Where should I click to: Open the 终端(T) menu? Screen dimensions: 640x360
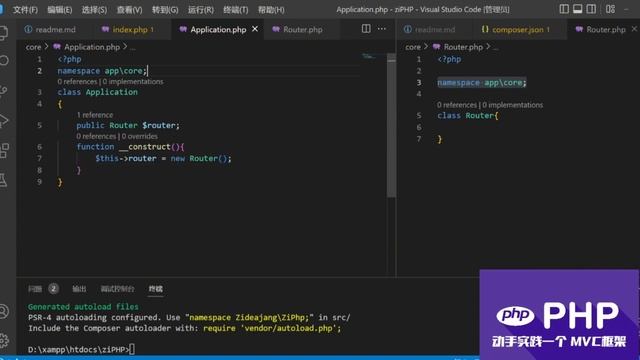pyautogui.click(x=236, y=9)
